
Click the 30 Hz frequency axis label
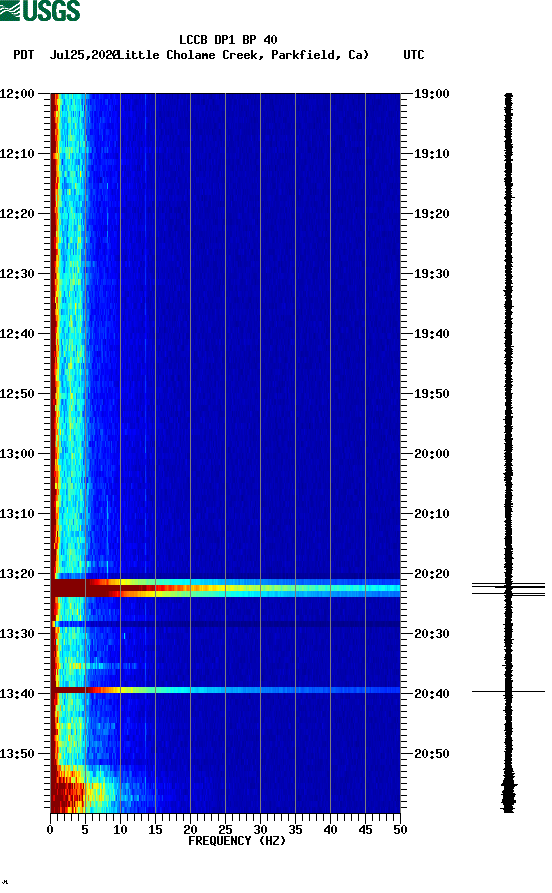260,830
